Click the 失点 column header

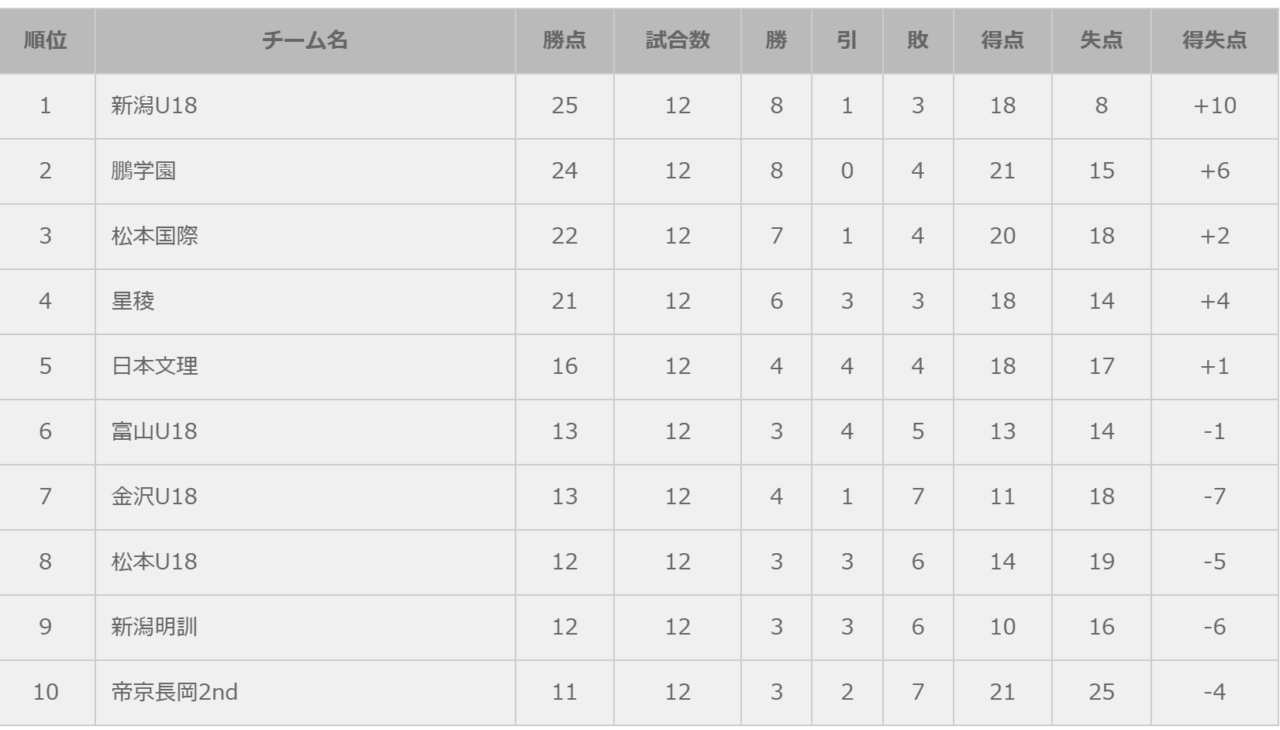(1101, 41)
